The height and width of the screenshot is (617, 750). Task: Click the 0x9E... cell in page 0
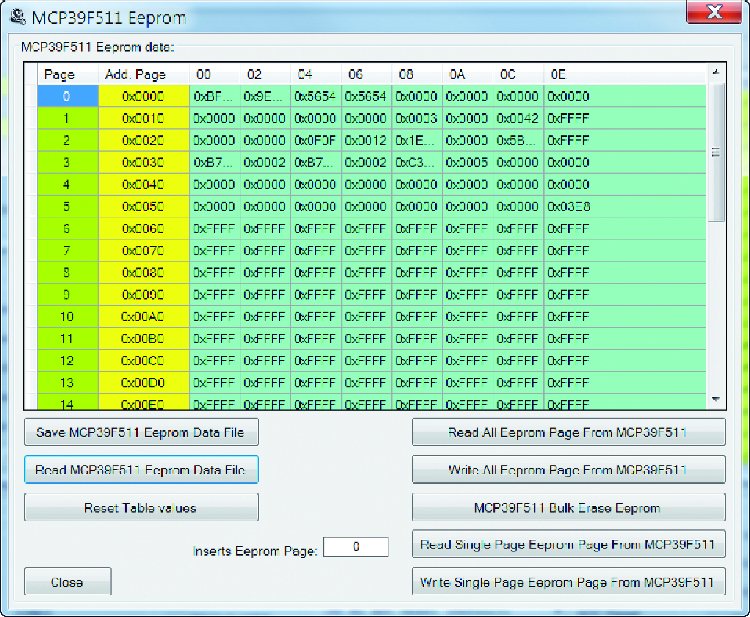[265, 96]
